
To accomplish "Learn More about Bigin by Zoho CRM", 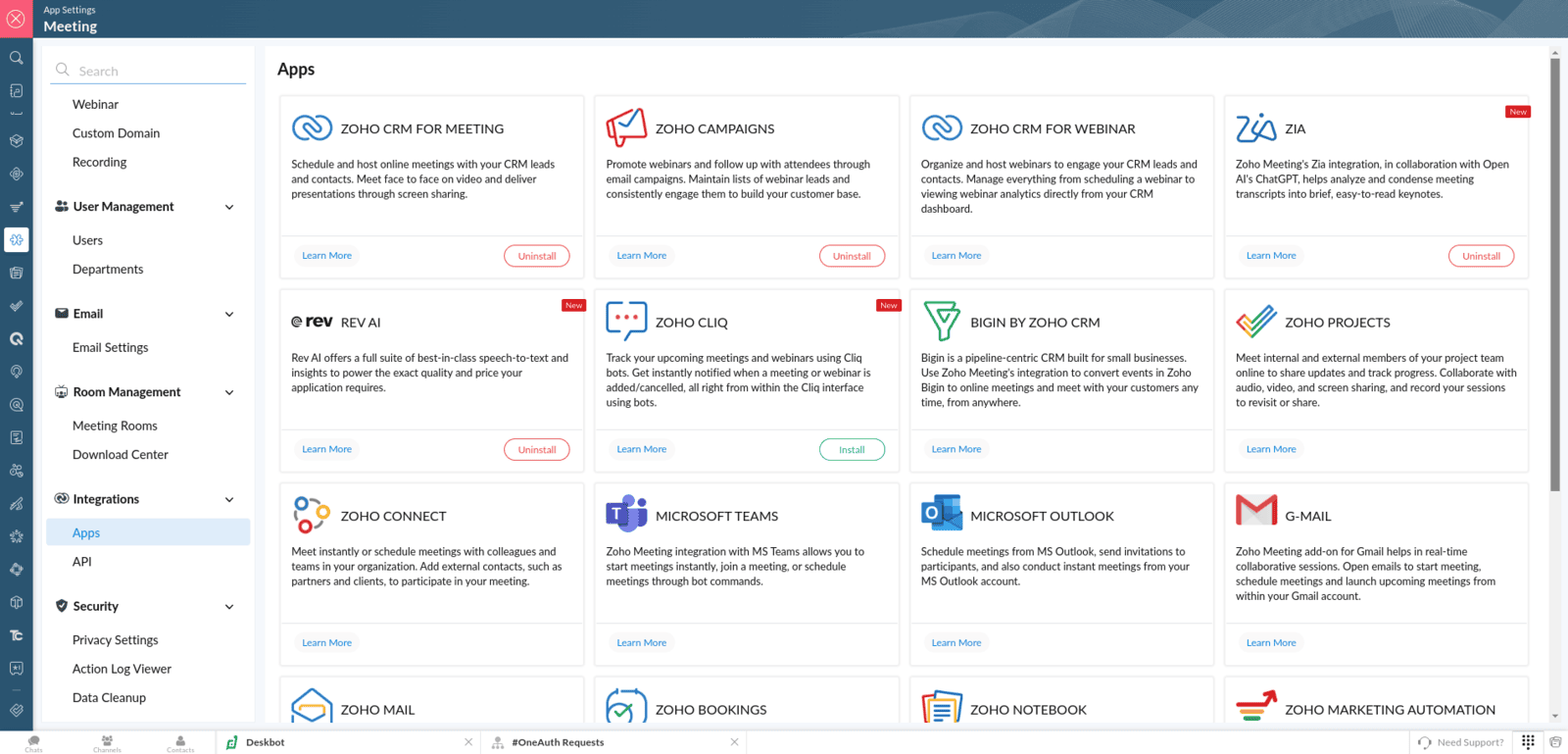I will pyautogui.click(x=956, y=449).
